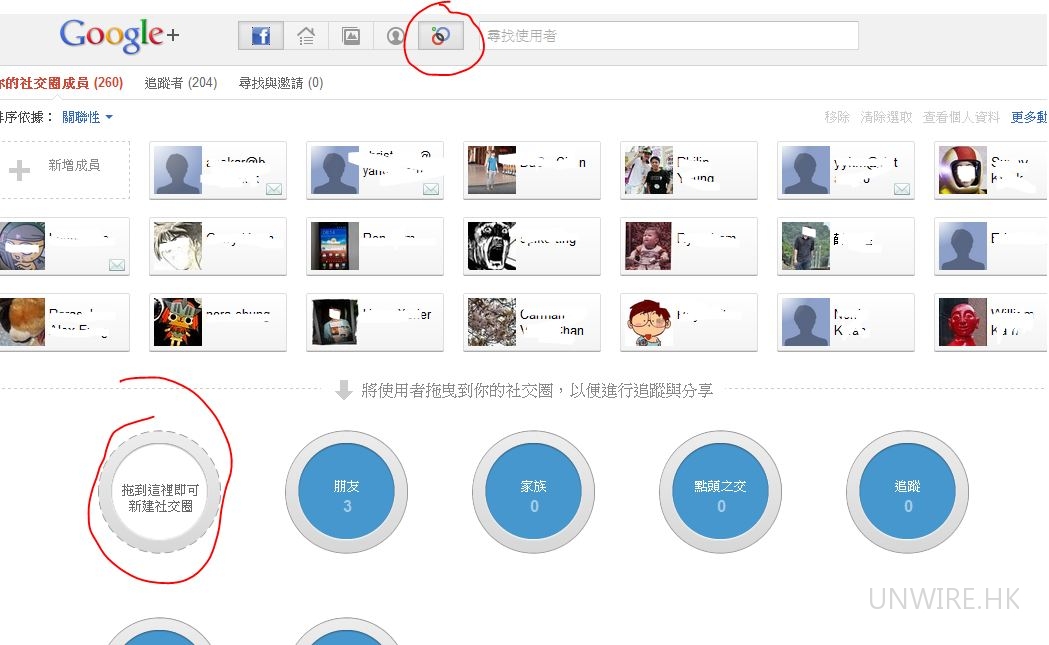Open the Photos icon in toolbar
Viewport: 1049px width, 645px height.
click(351, 36)
